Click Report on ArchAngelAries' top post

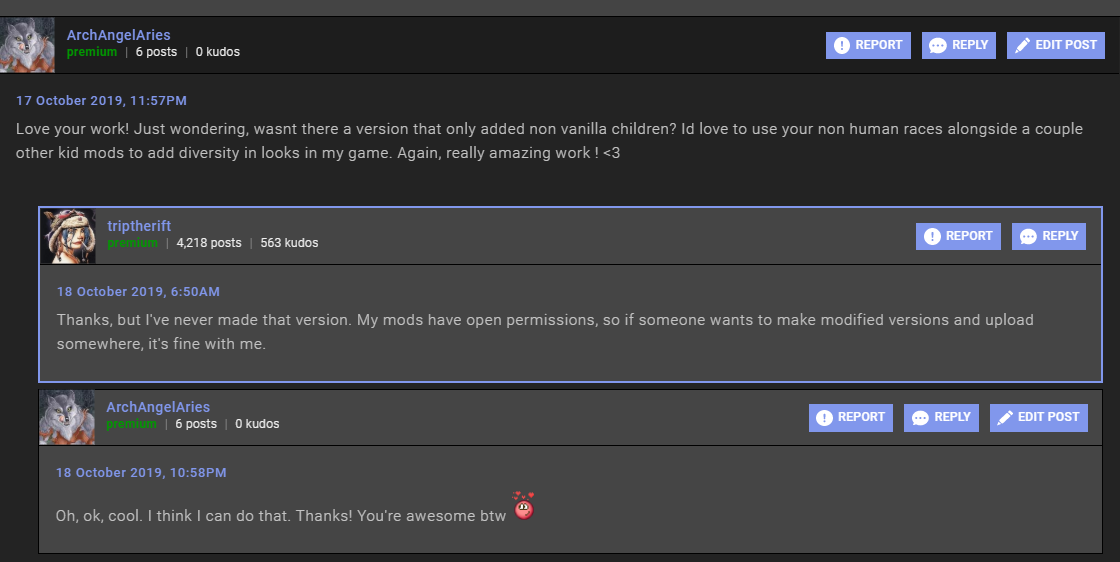(868, 45)
